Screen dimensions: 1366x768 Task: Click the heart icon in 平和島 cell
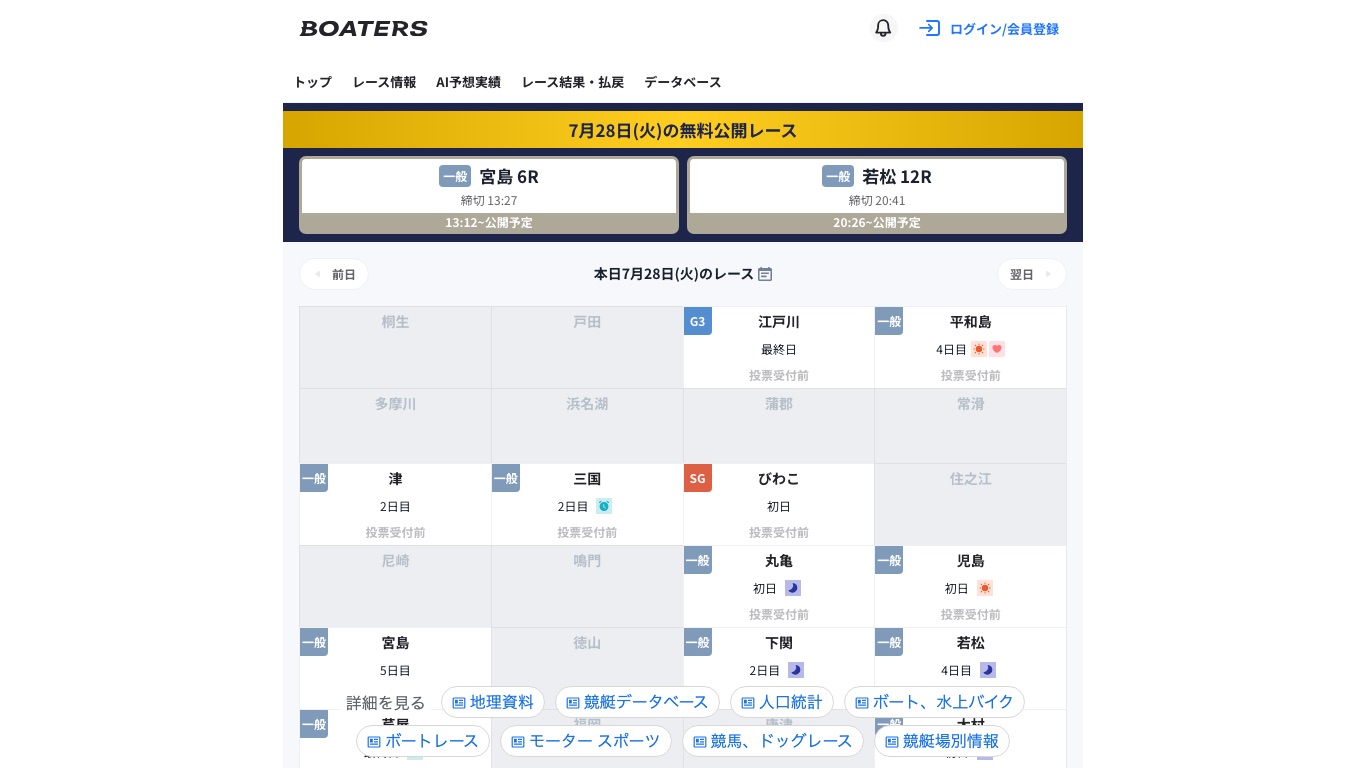tap(997, 349)
